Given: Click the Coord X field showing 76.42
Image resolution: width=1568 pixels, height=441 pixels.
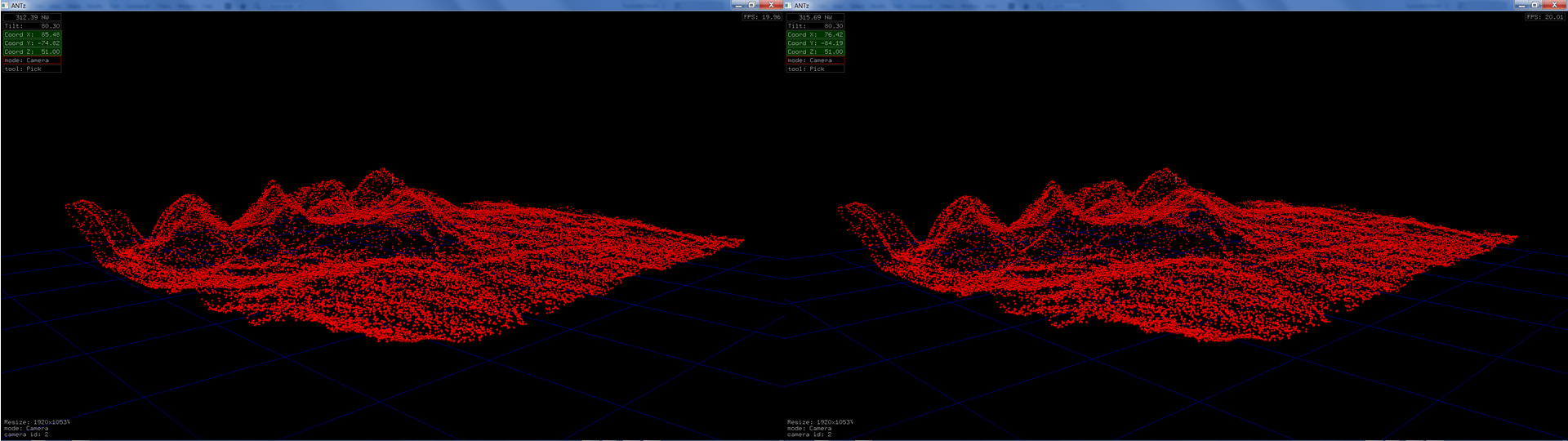Looking at the screenshot, I should coord(815,34).
